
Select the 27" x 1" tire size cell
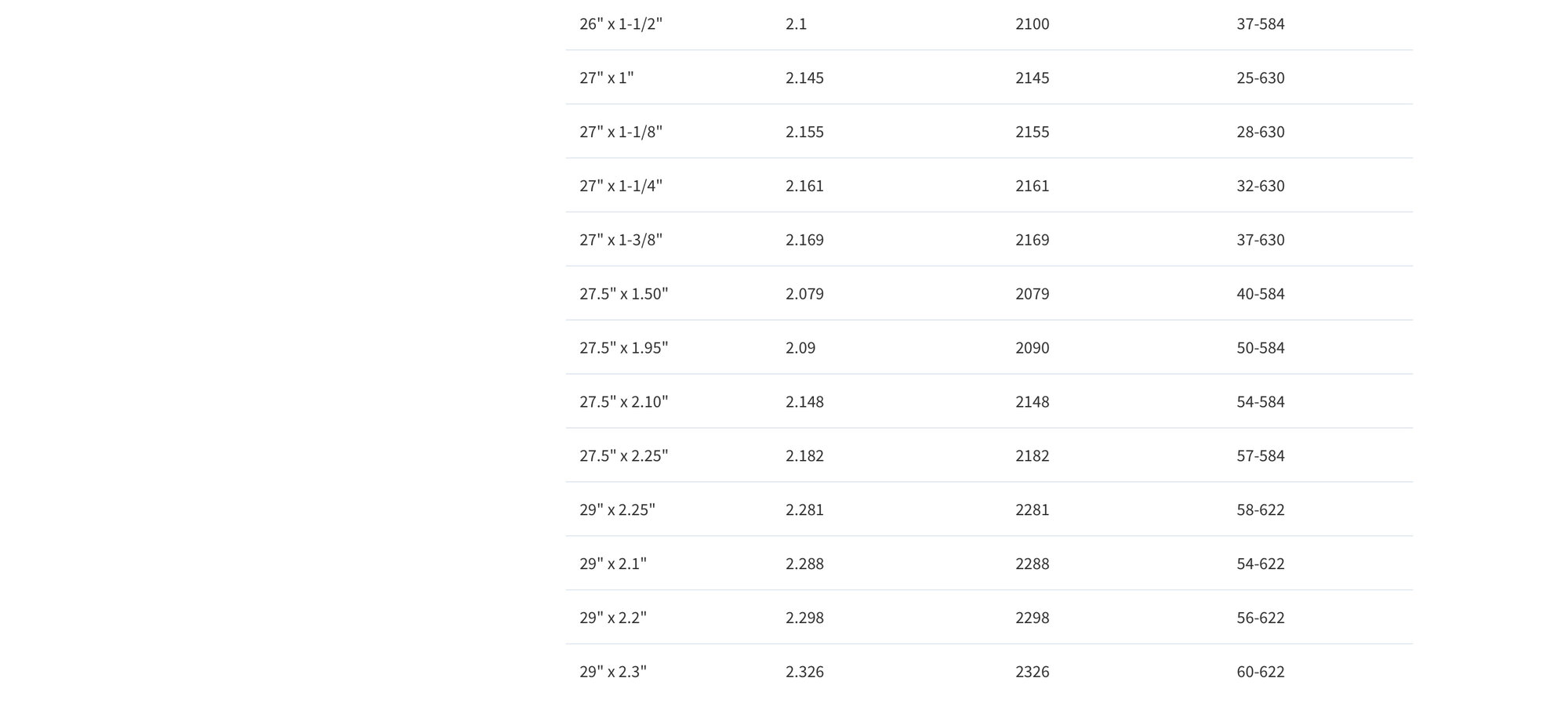[x=606, y=78]
